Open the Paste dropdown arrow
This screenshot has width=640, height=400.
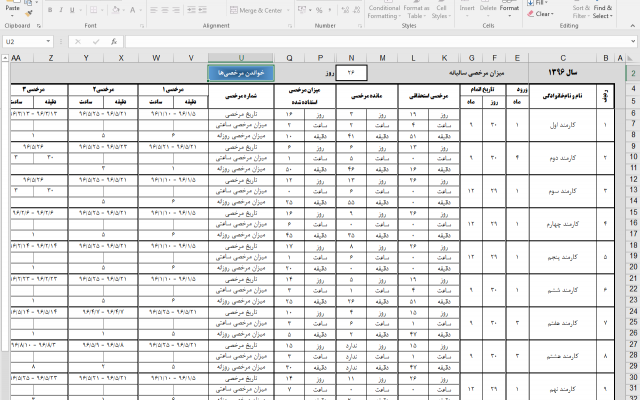pyautogui.click(x=14, y=16)
